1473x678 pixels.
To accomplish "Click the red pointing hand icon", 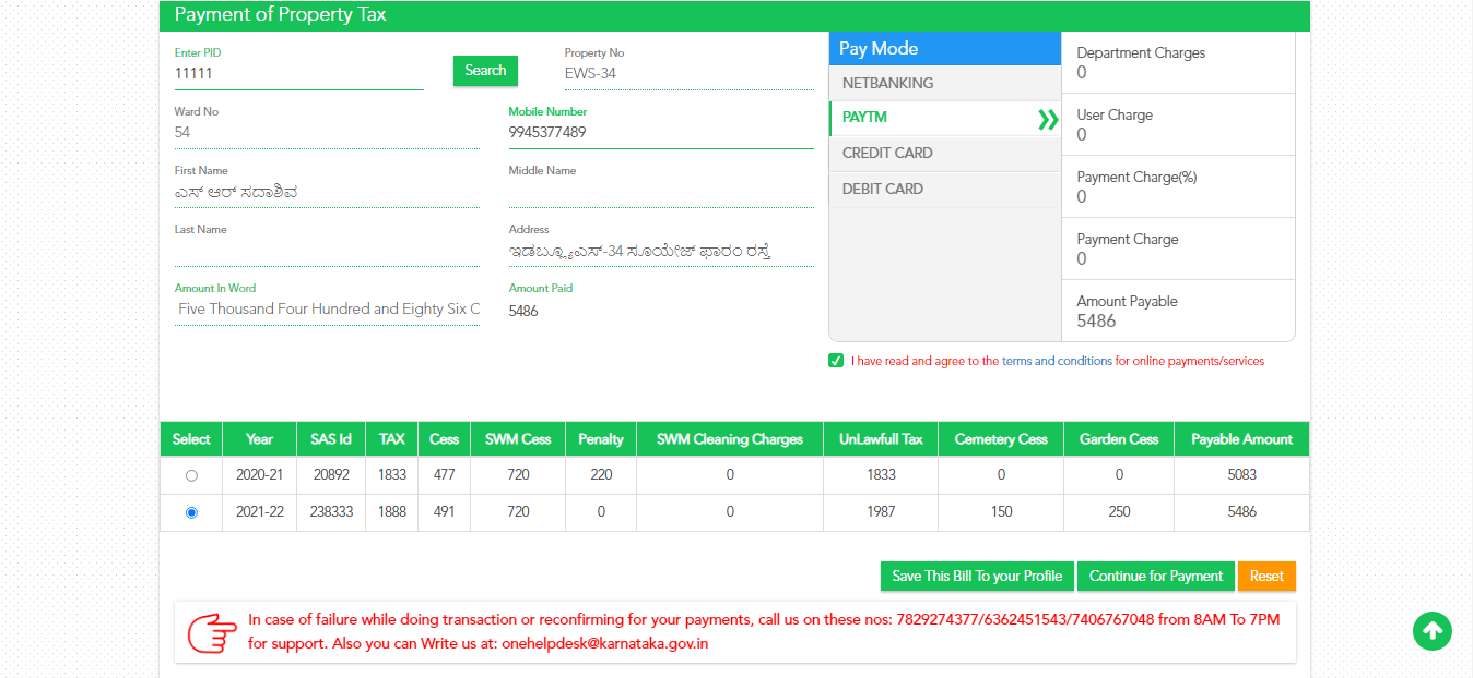I will tap(210, 631).
